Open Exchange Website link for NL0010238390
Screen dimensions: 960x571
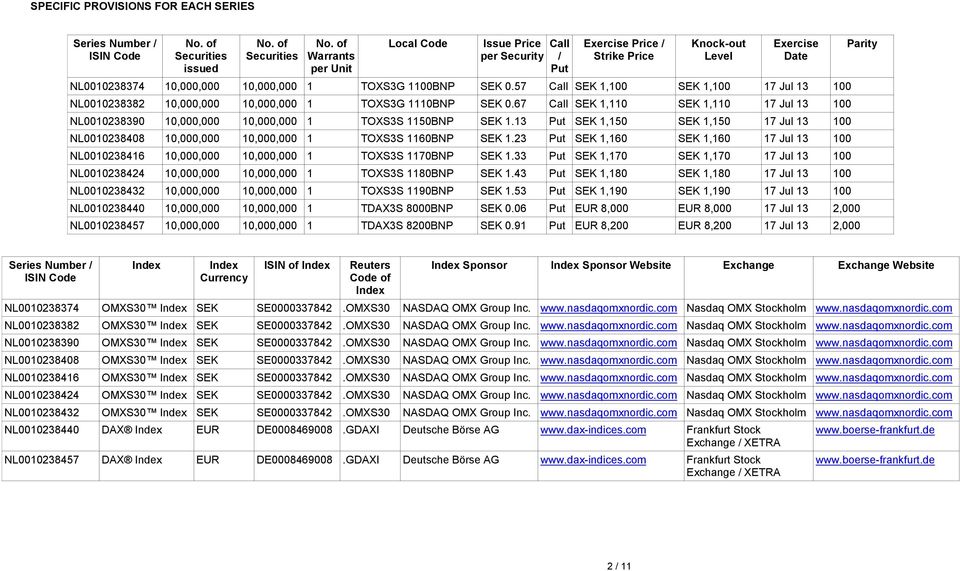click(x=883, y=343)
